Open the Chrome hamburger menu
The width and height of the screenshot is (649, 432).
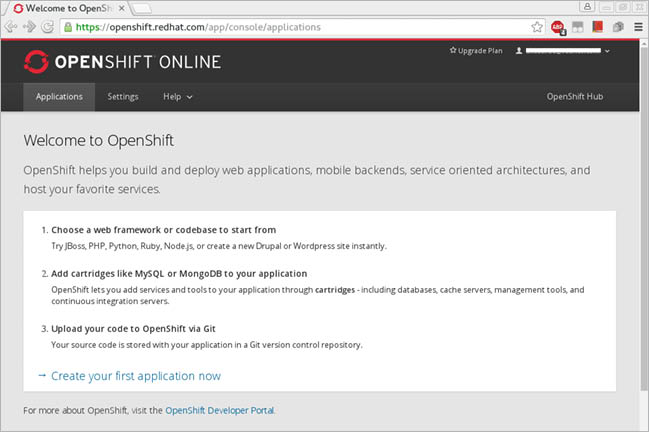(638, 27)
